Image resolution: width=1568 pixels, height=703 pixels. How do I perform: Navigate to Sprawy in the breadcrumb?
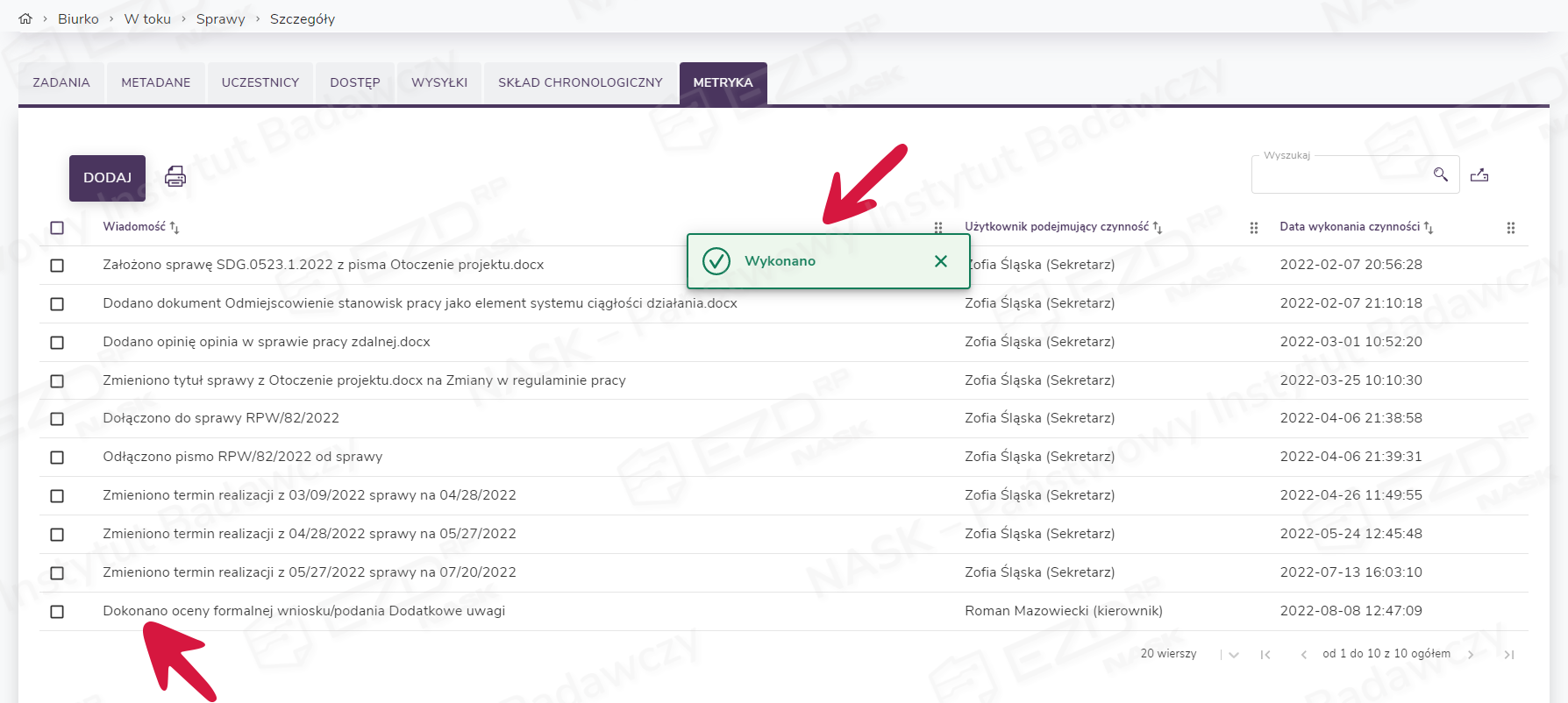[x=220, y=18]
